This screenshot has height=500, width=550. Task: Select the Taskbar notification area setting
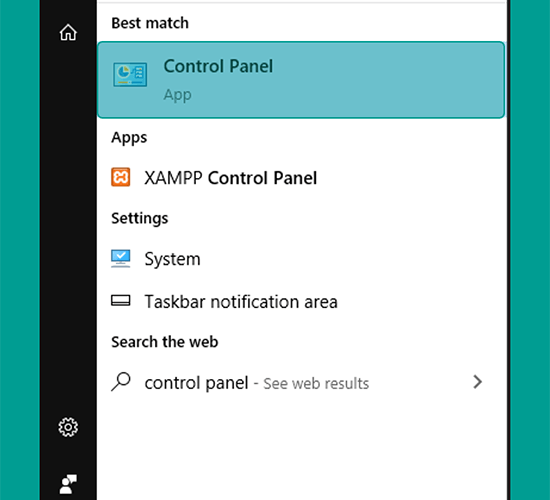(301, 301)
